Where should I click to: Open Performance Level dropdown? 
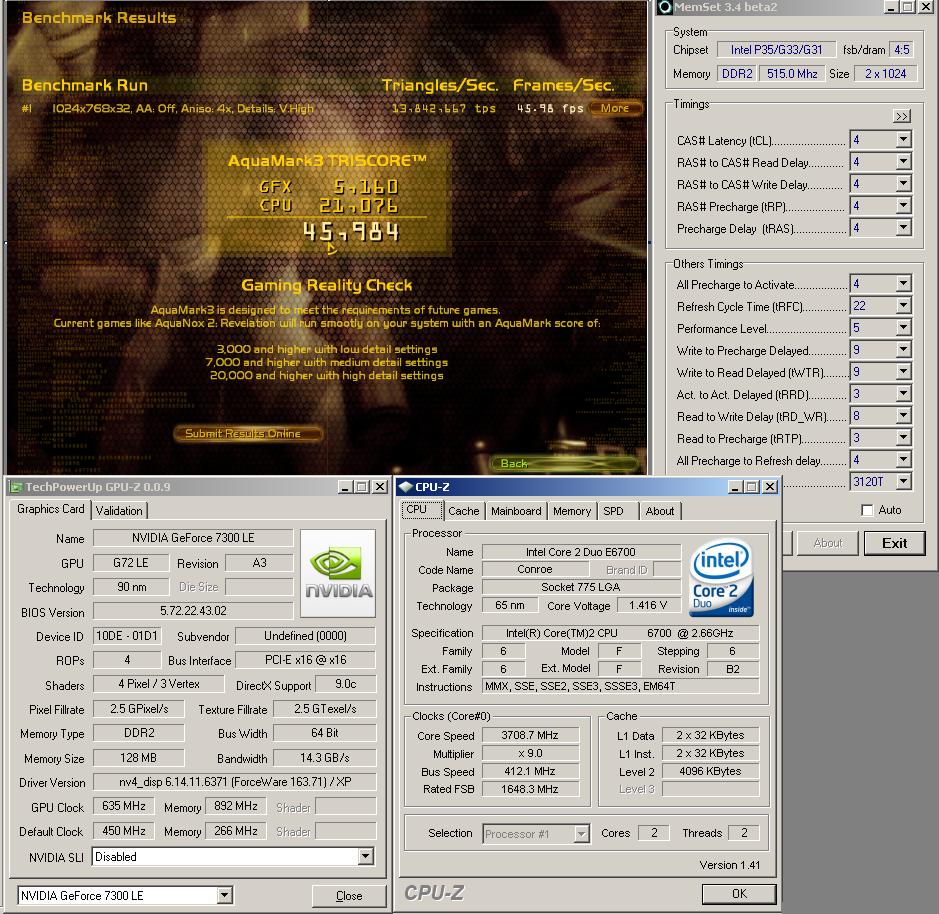[x=904, y=328]
